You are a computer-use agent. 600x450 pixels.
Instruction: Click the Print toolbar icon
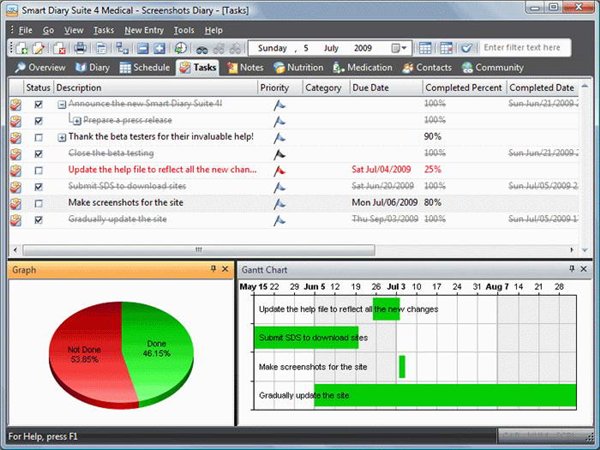tap(80, 48)
